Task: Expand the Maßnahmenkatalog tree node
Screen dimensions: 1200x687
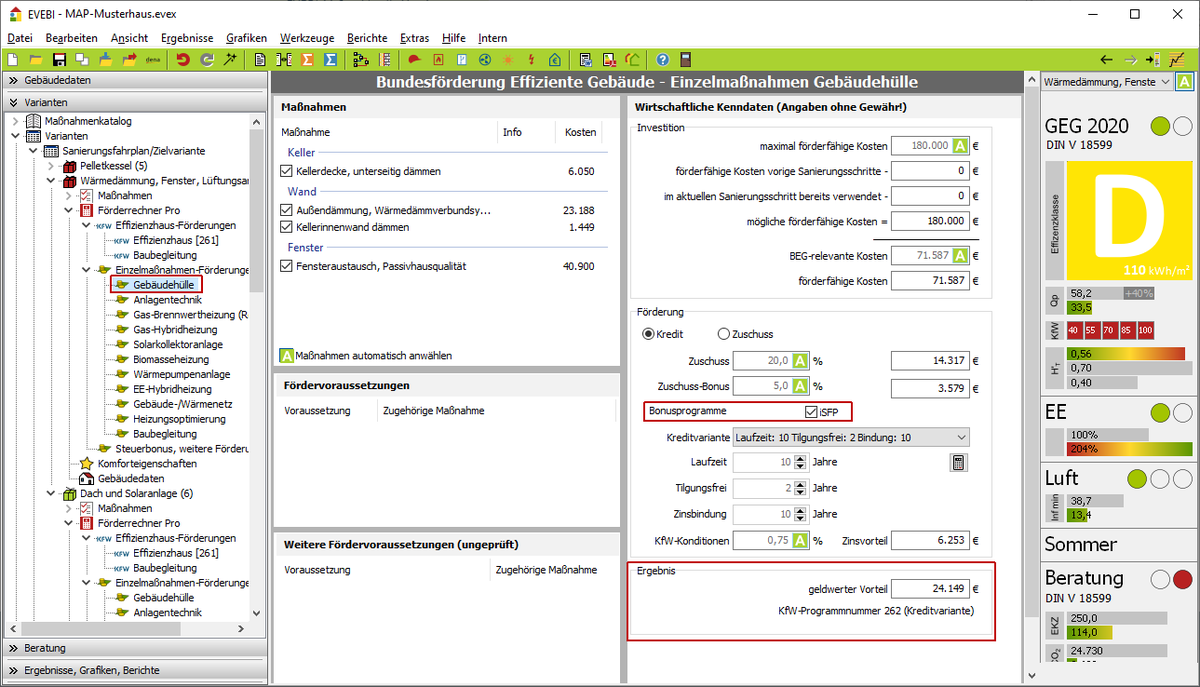Action: coord(15,121)
